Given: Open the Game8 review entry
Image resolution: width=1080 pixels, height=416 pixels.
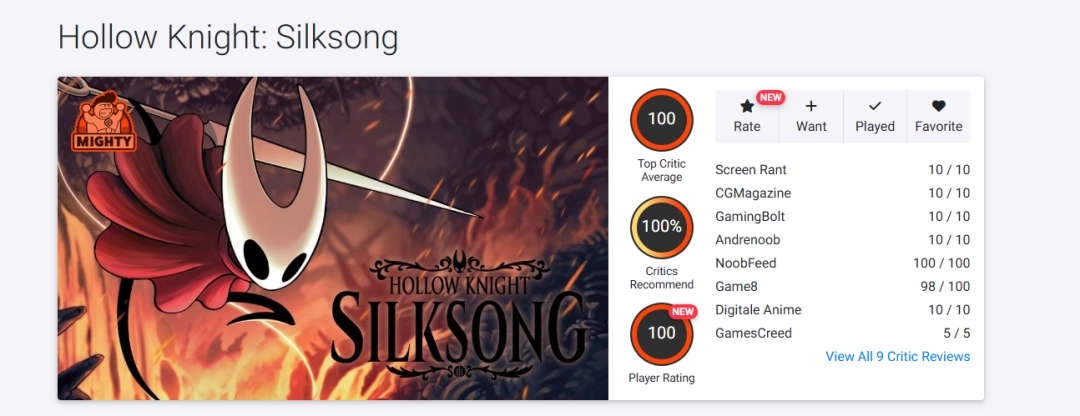Looking at the screenshot, I should 737,287.
